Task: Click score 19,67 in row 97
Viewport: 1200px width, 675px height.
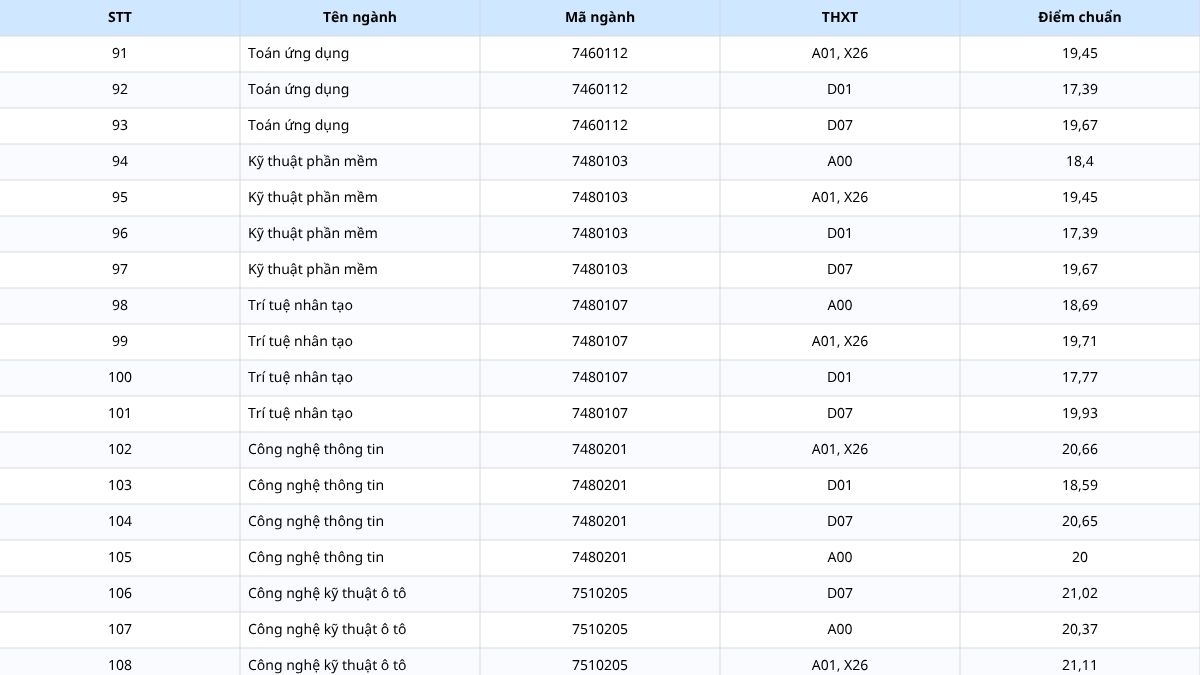Action: (1080, 269)
